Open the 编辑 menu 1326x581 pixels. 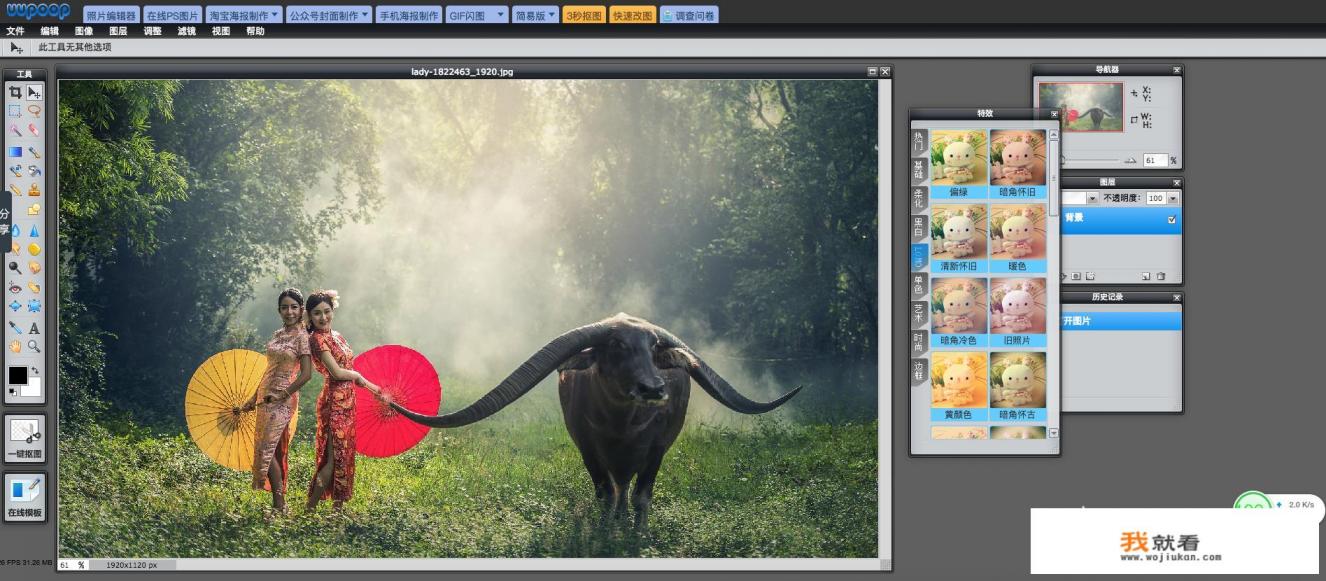[x=50, y=31]
